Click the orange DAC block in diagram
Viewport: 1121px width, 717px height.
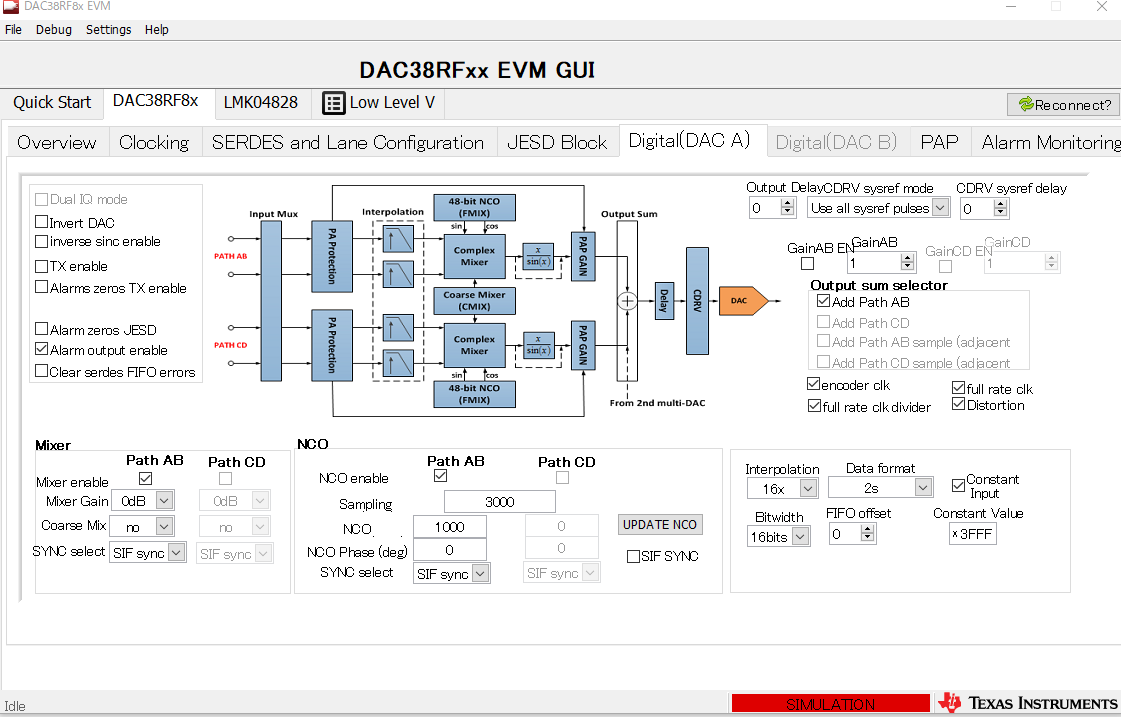744,301
